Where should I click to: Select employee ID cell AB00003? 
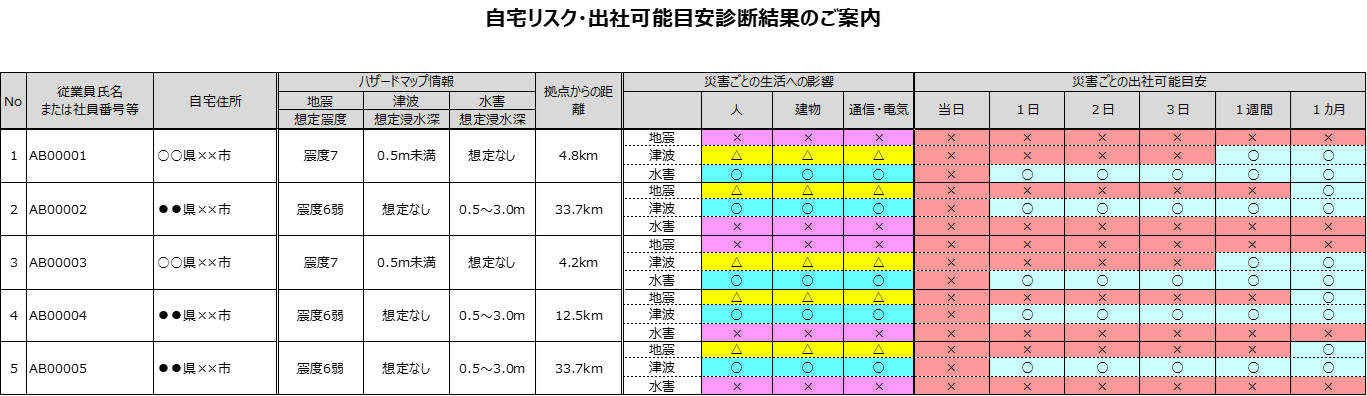tap(90, 263)
